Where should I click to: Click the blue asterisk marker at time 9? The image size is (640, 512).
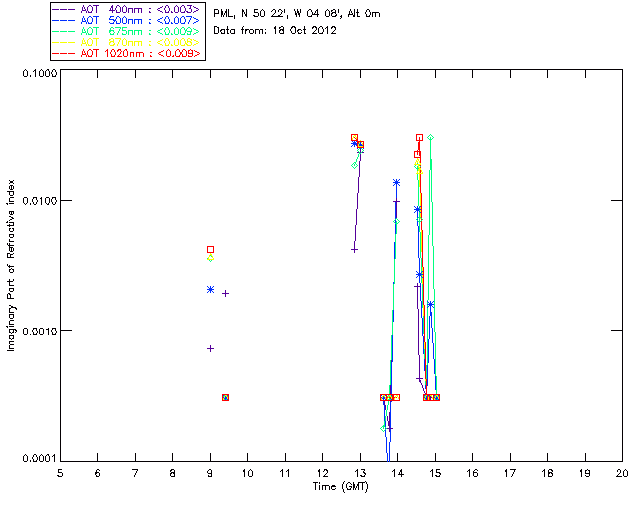210,289
